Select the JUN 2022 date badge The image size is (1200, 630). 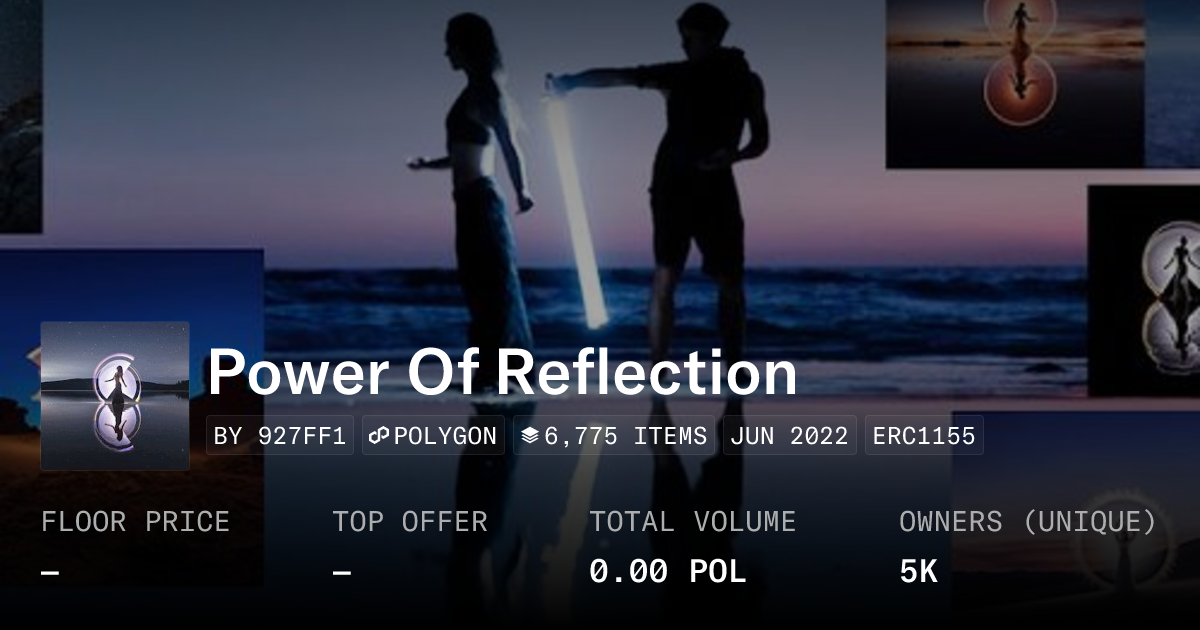click(x=790, y=436)
